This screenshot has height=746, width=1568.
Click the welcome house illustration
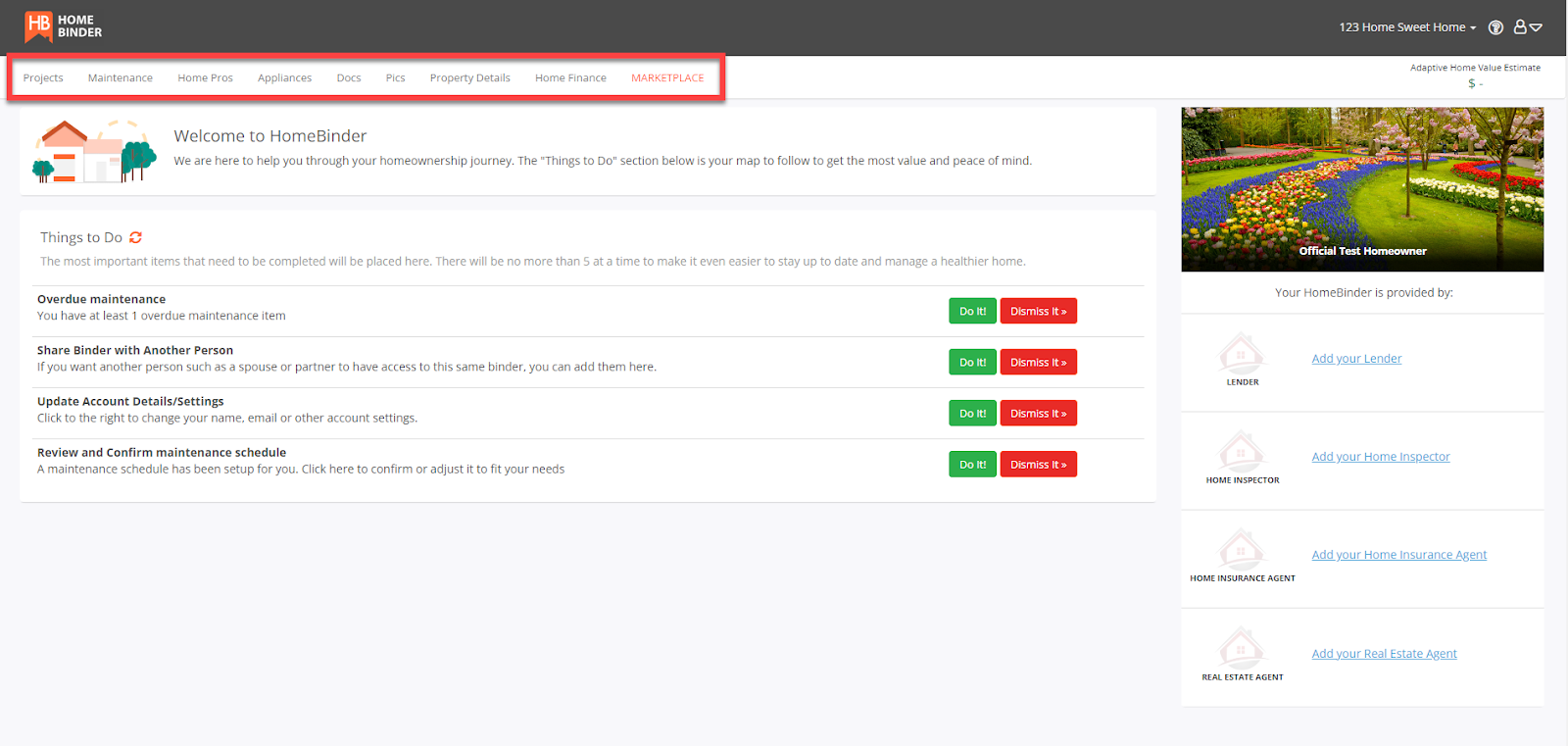tap(95, 151)
